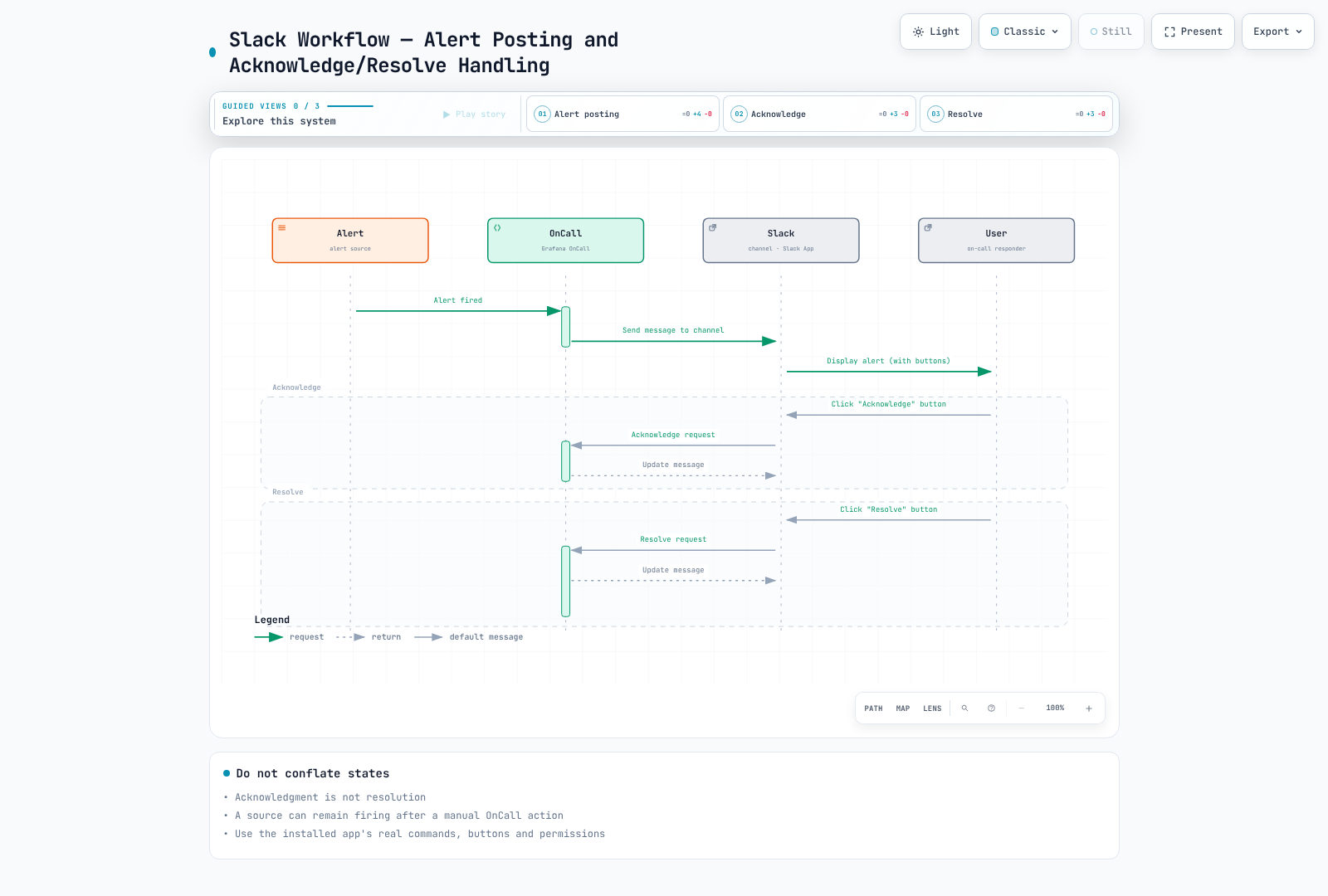The height and width of the screenshot is (896, 1328).
Task: Click the Alert participant box
Action: pyautogui.click(x=350, y=241)
